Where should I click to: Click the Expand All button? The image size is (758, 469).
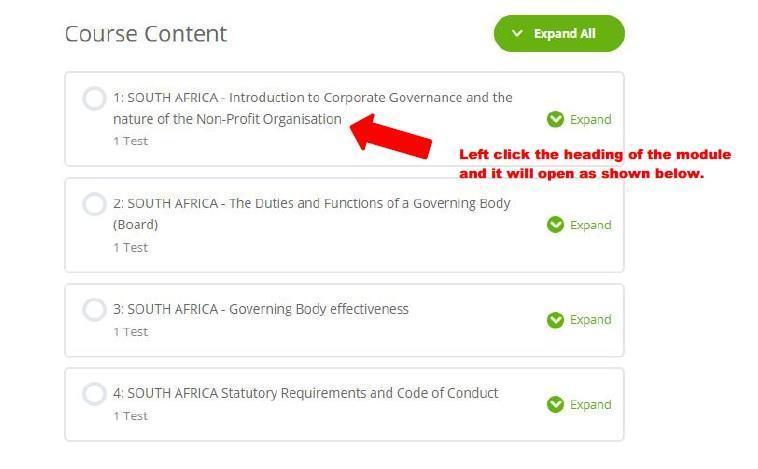point(559,33)
